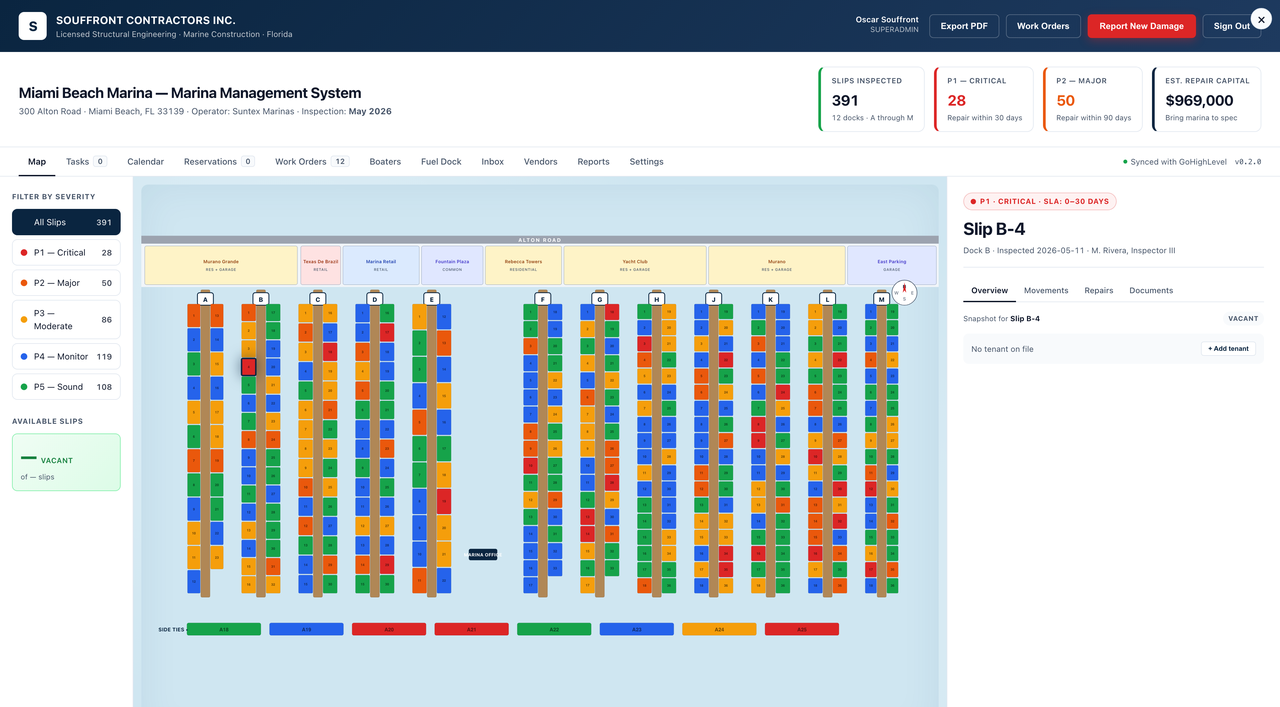The width and height of the screenshot is (1280, 707).
Task: Switch to the Map tab
Action: coord(37,161)
